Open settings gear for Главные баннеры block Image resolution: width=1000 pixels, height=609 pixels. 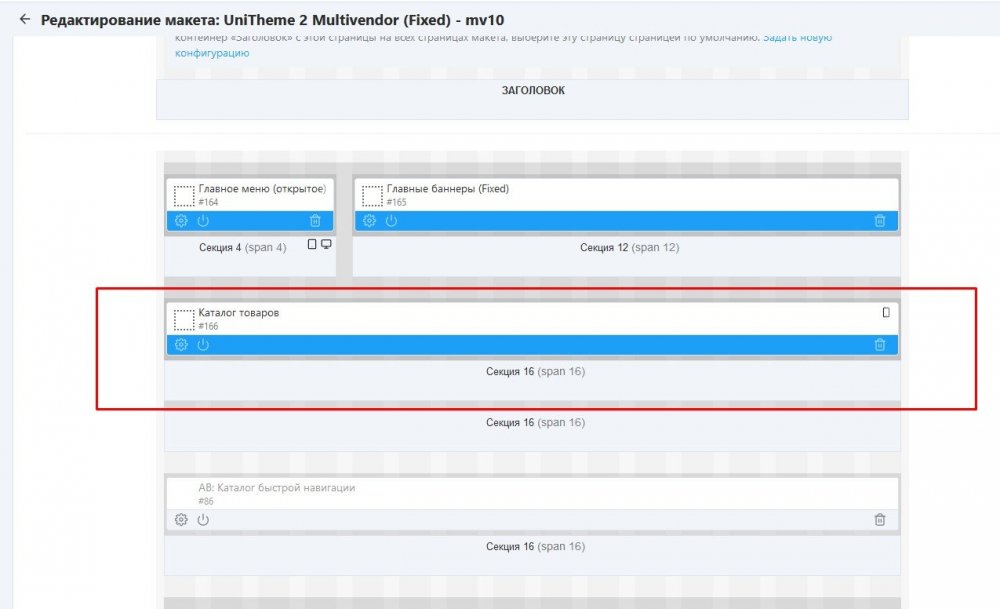(369, 221)
